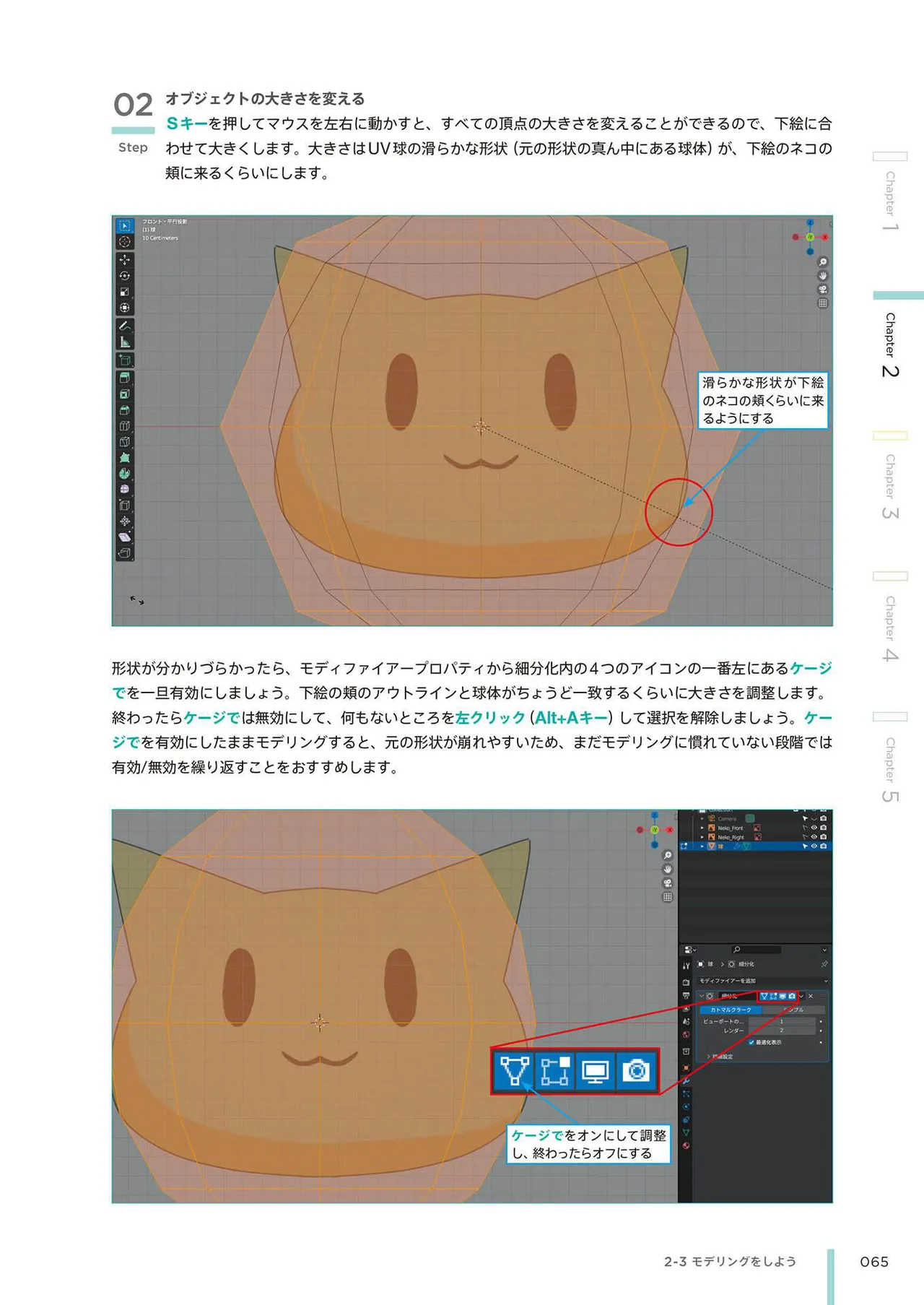Hide Neko_Right using its eye icon
Screen dimensions: 924x1305
tap(814, 837)
